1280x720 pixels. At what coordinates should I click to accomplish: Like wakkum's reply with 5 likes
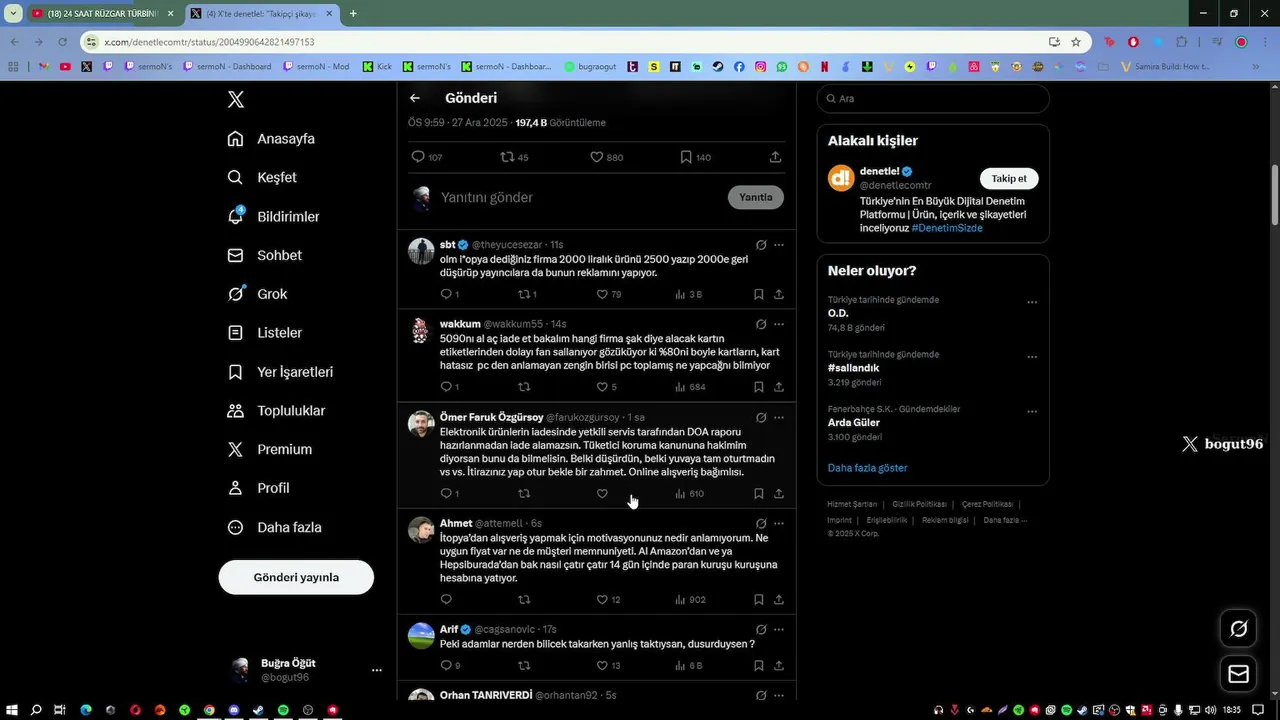606,387
